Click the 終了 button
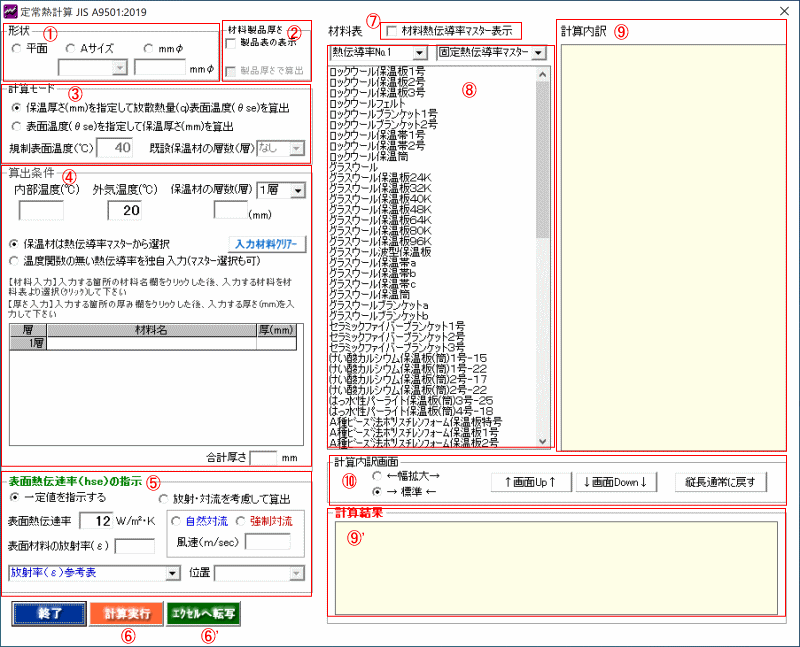This screenshot has height=647, width=800. [46, 613]
